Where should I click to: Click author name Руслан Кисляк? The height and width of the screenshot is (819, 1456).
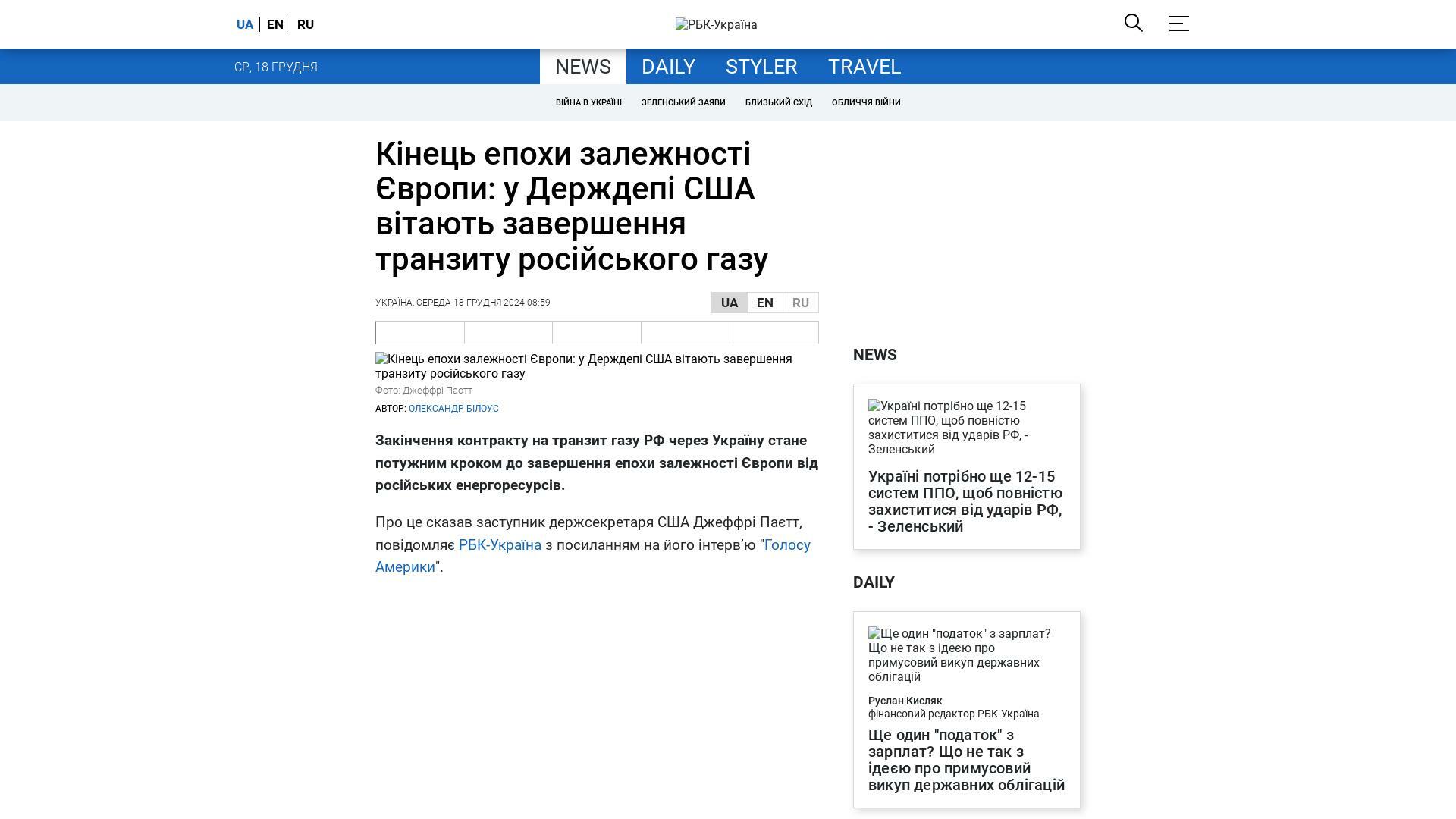[x=905, y=701]
